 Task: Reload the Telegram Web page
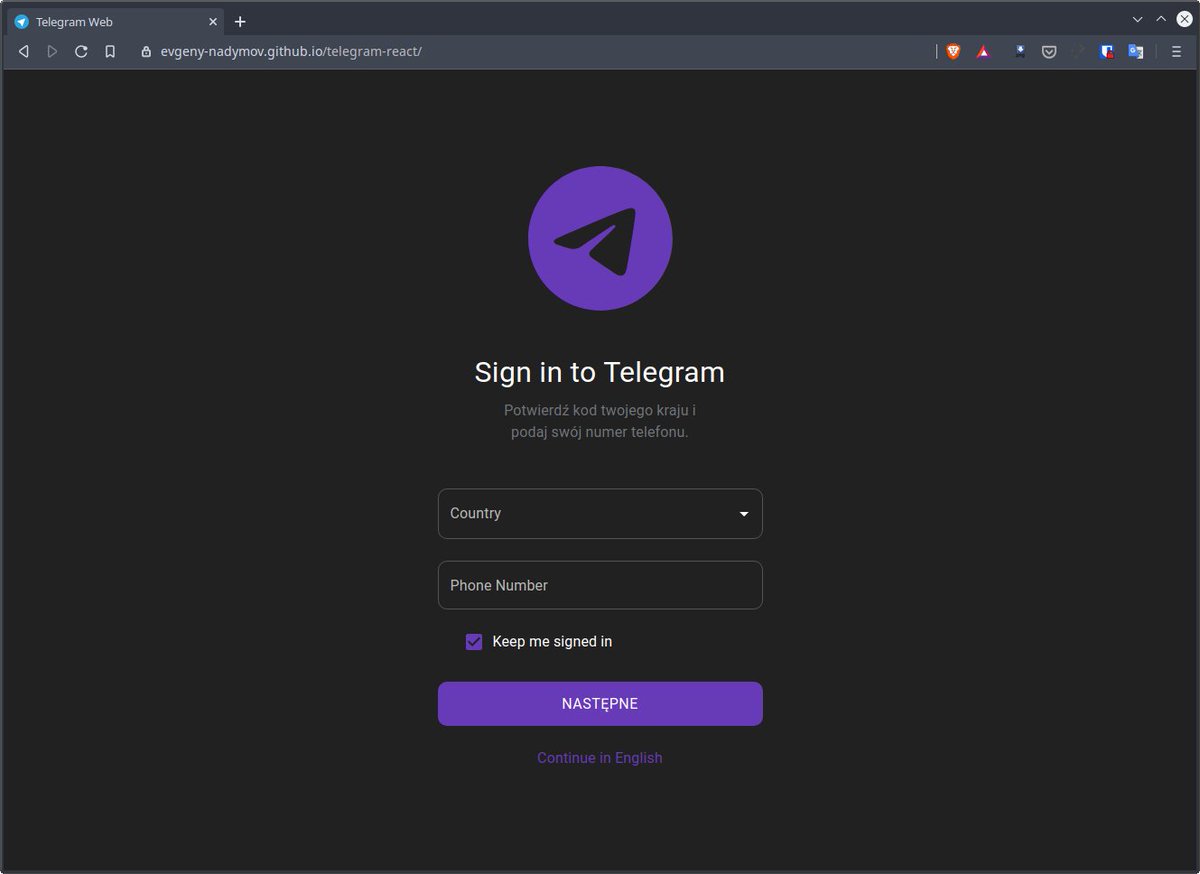[x=81, y=51]
